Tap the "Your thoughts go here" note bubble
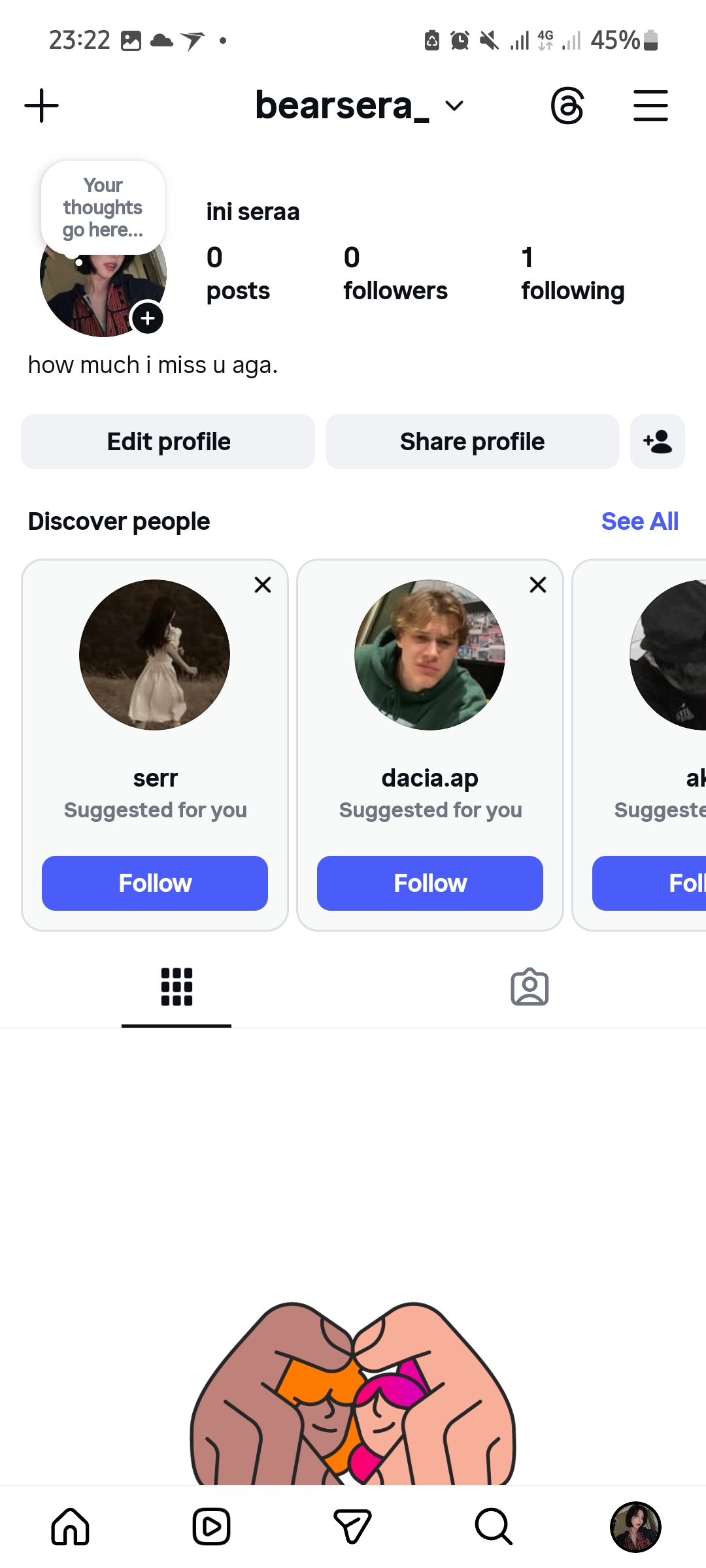This screenshot has width=706, height=1568. click(x=103, y=208)
